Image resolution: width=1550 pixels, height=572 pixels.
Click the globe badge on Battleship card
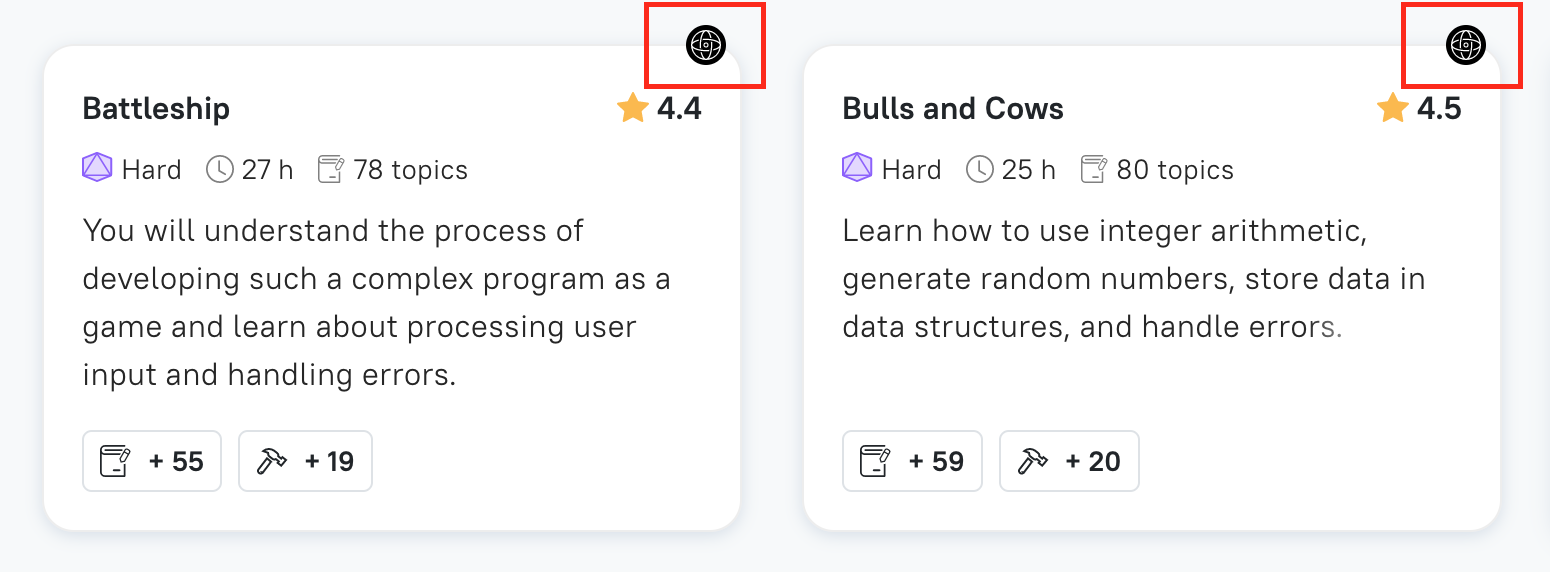tap(706, 45)
